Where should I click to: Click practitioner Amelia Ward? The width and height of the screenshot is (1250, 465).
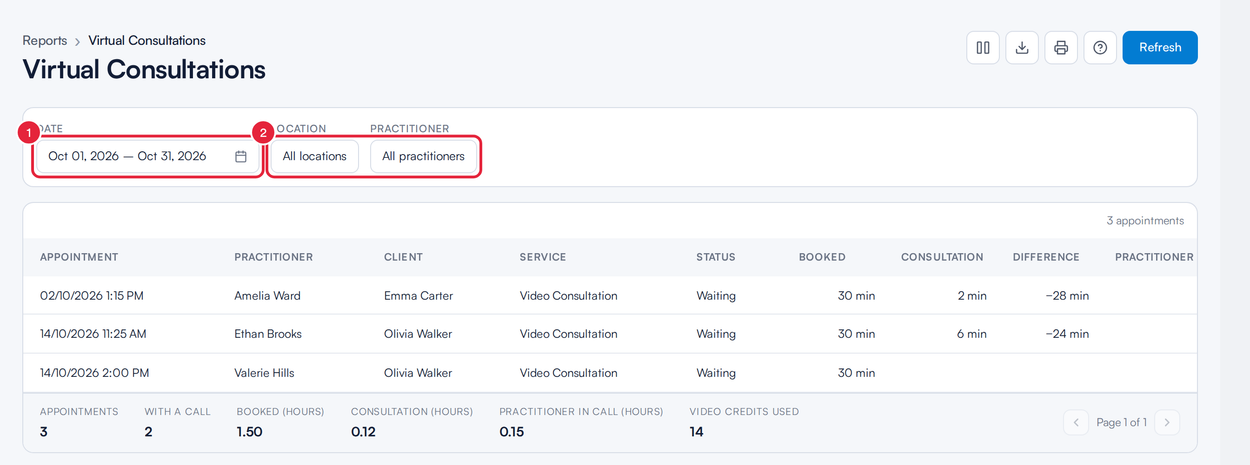pyautogui.click(x=267, y=296)
